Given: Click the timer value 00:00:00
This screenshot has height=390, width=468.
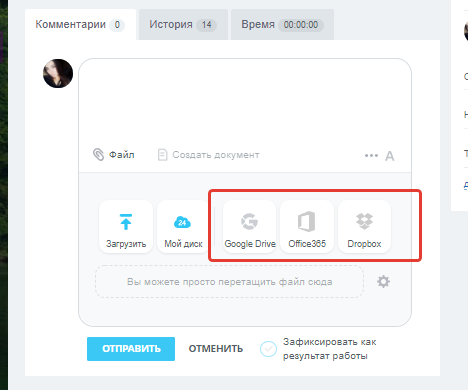Looking at the screenshot, I should click(301, 25).
